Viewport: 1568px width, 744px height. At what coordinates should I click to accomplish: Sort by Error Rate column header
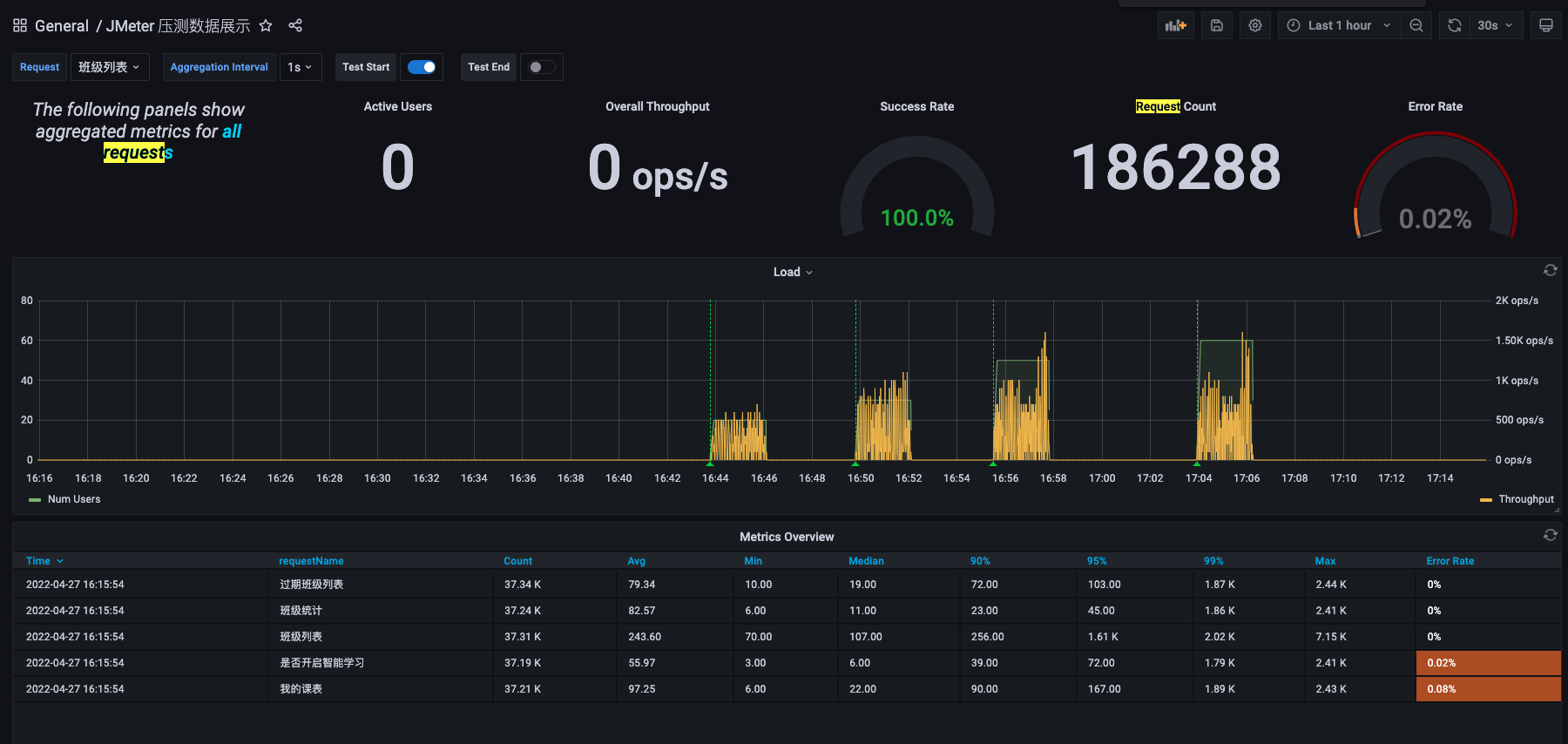coord(1450,561)
